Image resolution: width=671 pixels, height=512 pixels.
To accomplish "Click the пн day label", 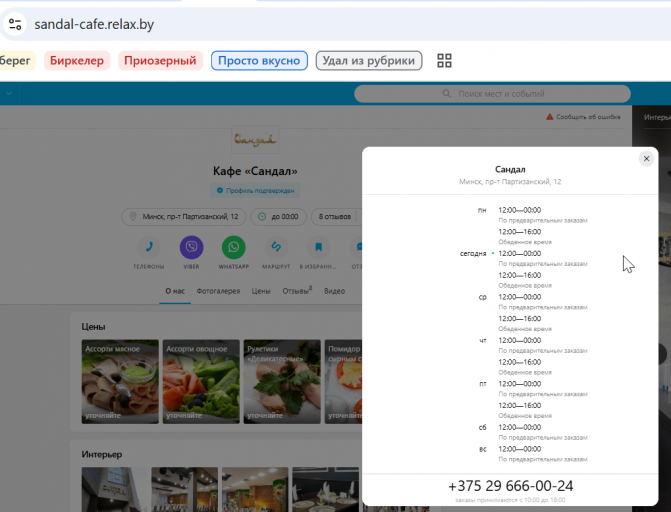I will (x=482, y=210).
